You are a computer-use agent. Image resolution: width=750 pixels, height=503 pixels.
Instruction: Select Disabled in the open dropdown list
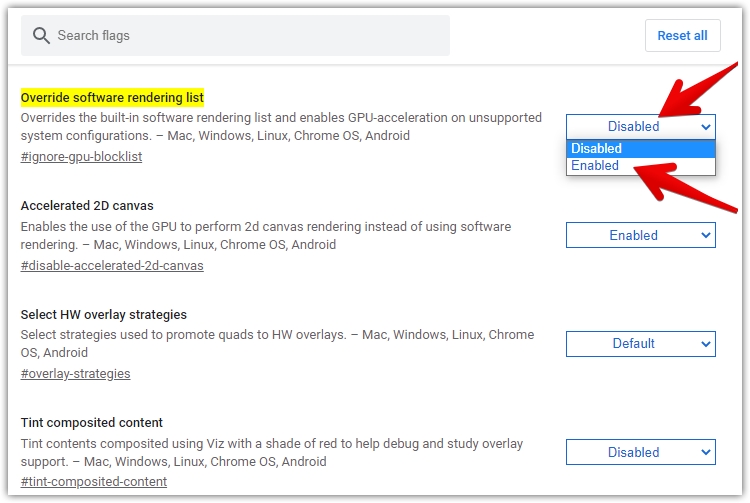pyautogui.click(x=640, y=149)
